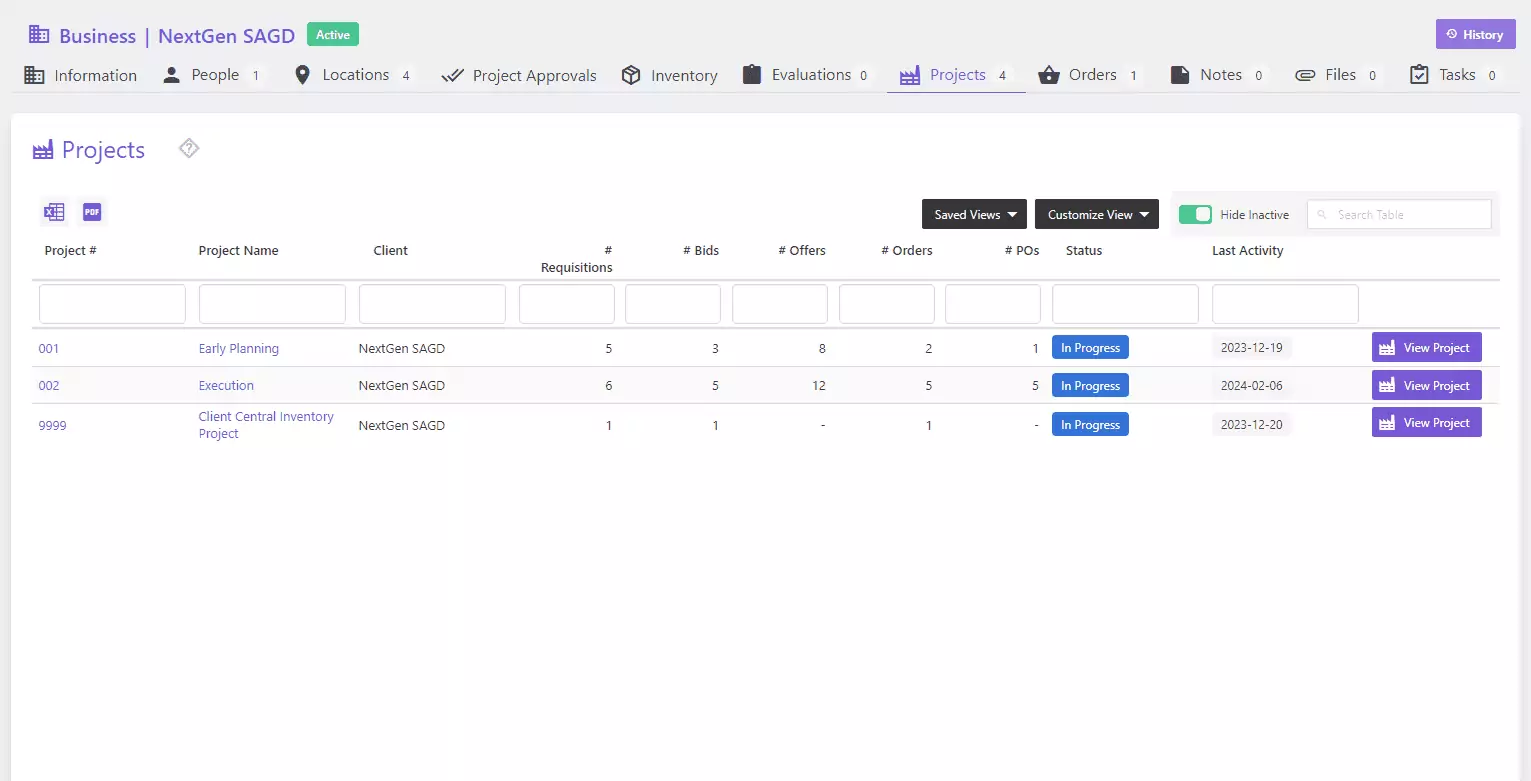Screen dimensions: 1531x781
Task: Open the Saved Views dropdown
Action: [x=975, y=214]
